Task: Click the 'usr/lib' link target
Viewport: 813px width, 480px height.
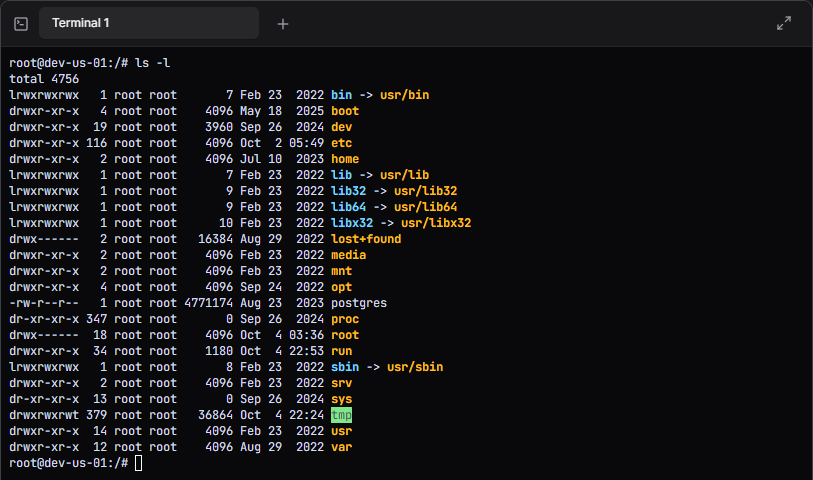Action: 404,175
